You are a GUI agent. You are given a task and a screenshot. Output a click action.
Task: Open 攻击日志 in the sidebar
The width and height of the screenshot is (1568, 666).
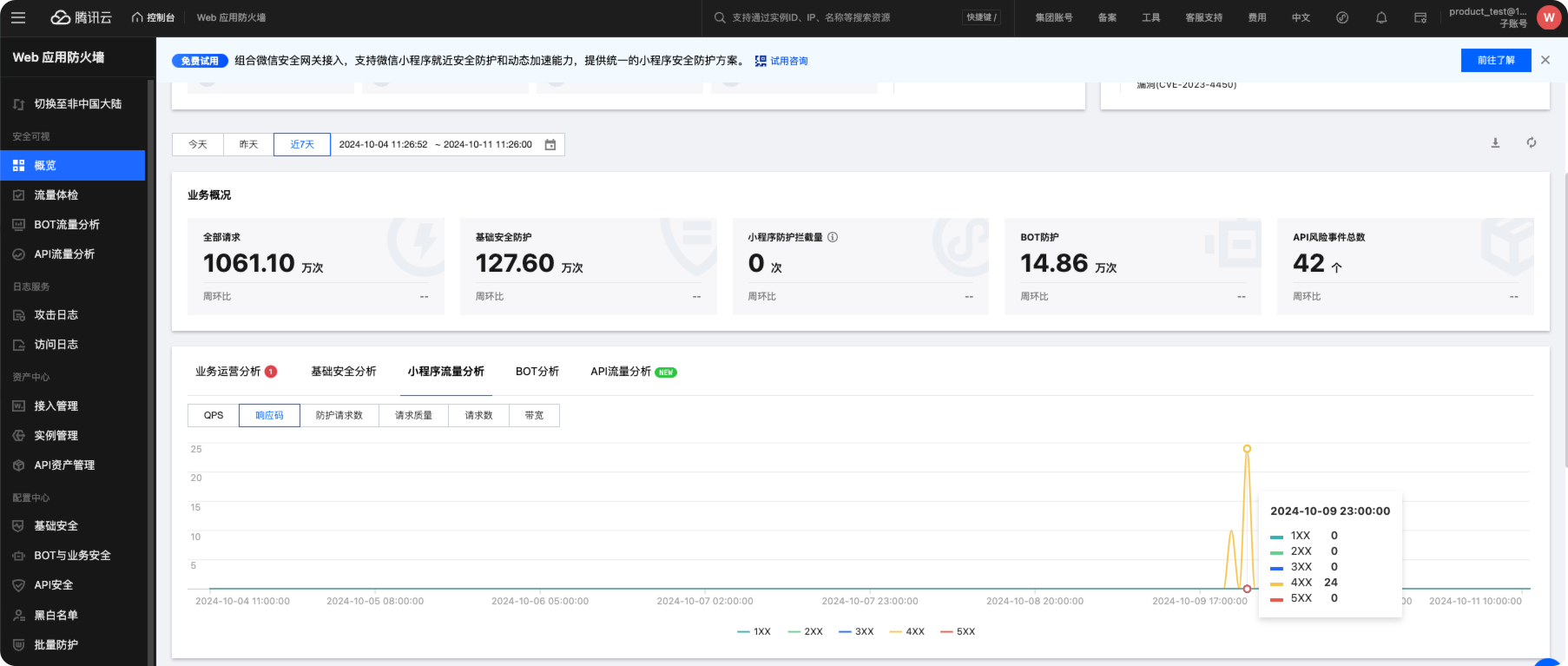tap(73, 314)
